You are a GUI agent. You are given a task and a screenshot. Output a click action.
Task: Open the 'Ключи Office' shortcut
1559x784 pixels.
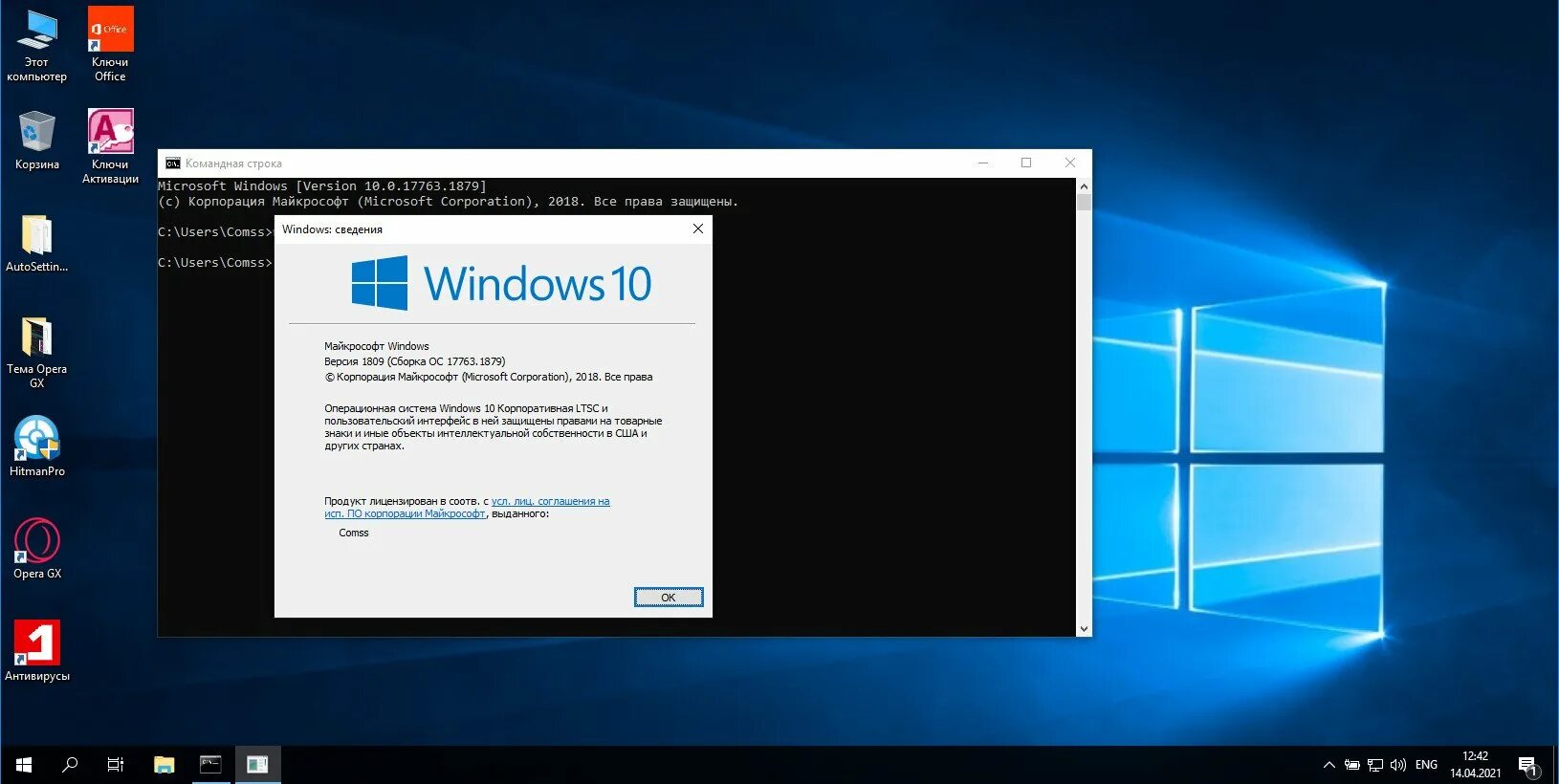point(110,45)
